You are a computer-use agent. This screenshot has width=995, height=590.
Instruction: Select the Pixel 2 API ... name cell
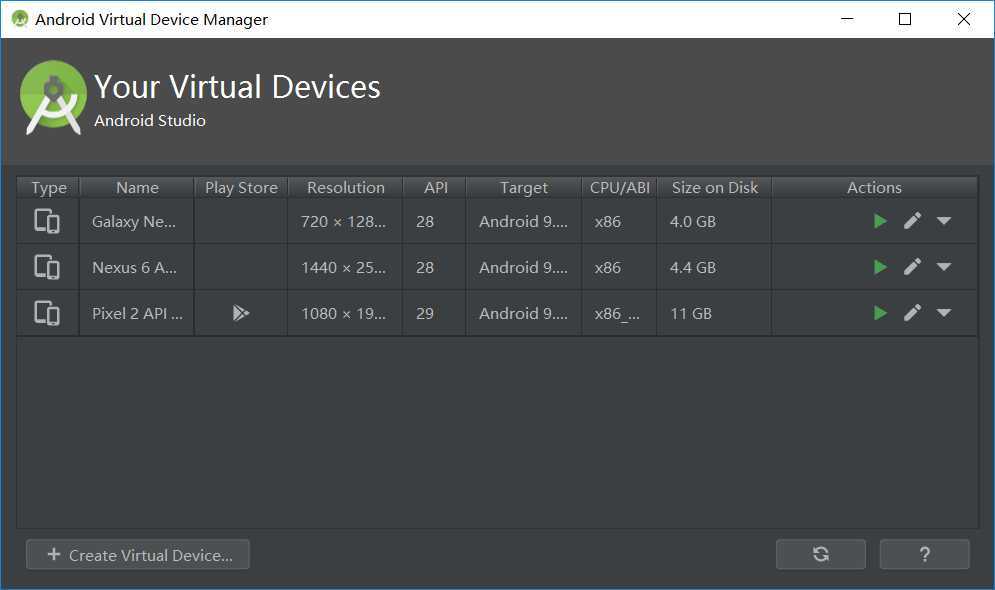(136, 313)
